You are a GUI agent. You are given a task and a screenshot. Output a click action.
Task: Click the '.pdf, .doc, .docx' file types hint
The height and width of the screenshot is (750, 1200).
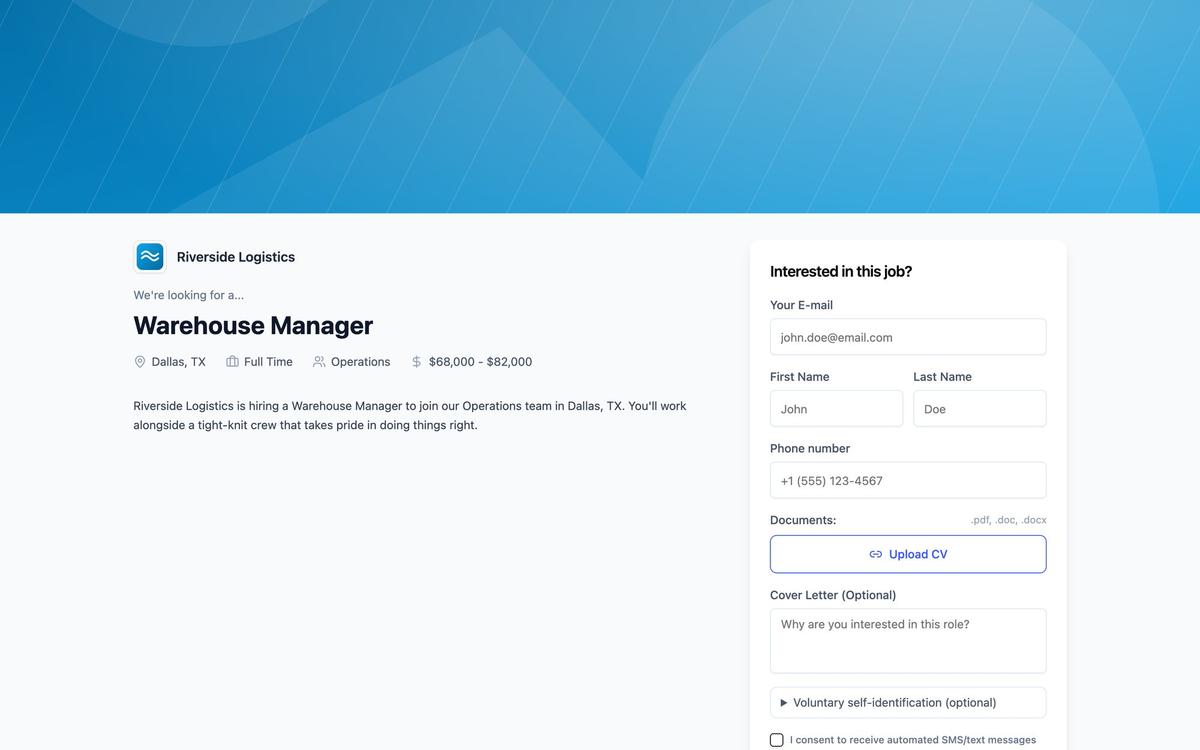click(1009, 520)
